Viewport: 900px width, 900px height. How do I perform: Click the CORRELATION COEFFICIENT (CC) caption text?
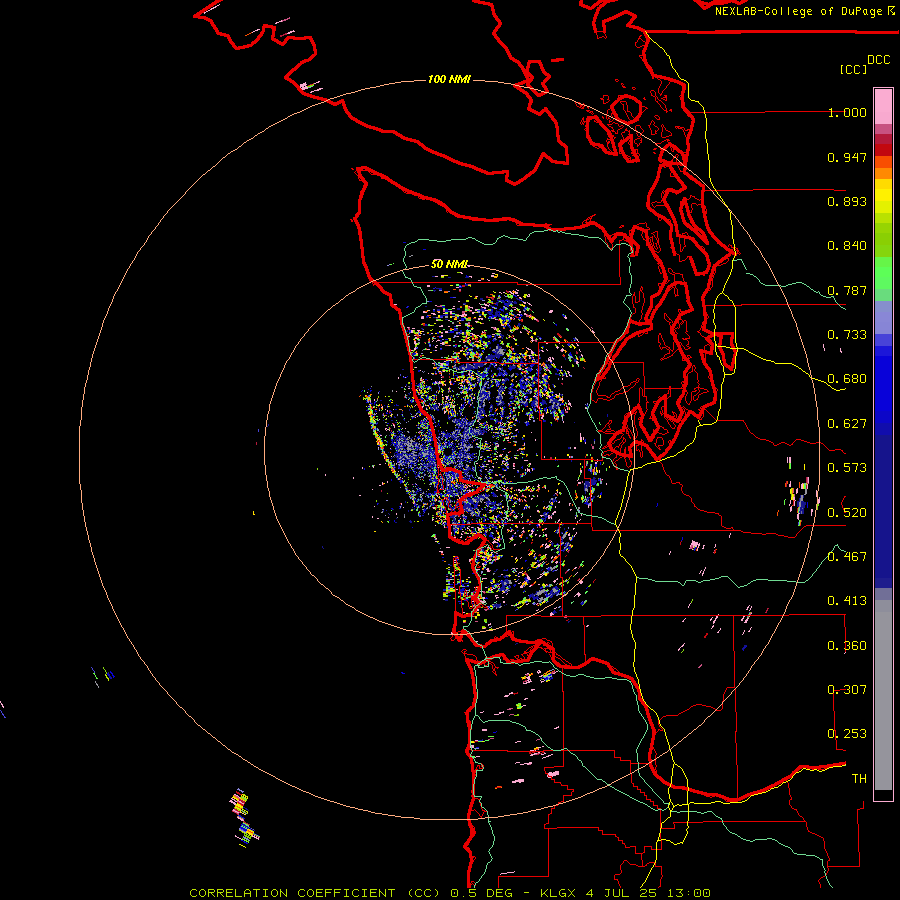coord(315,893)
